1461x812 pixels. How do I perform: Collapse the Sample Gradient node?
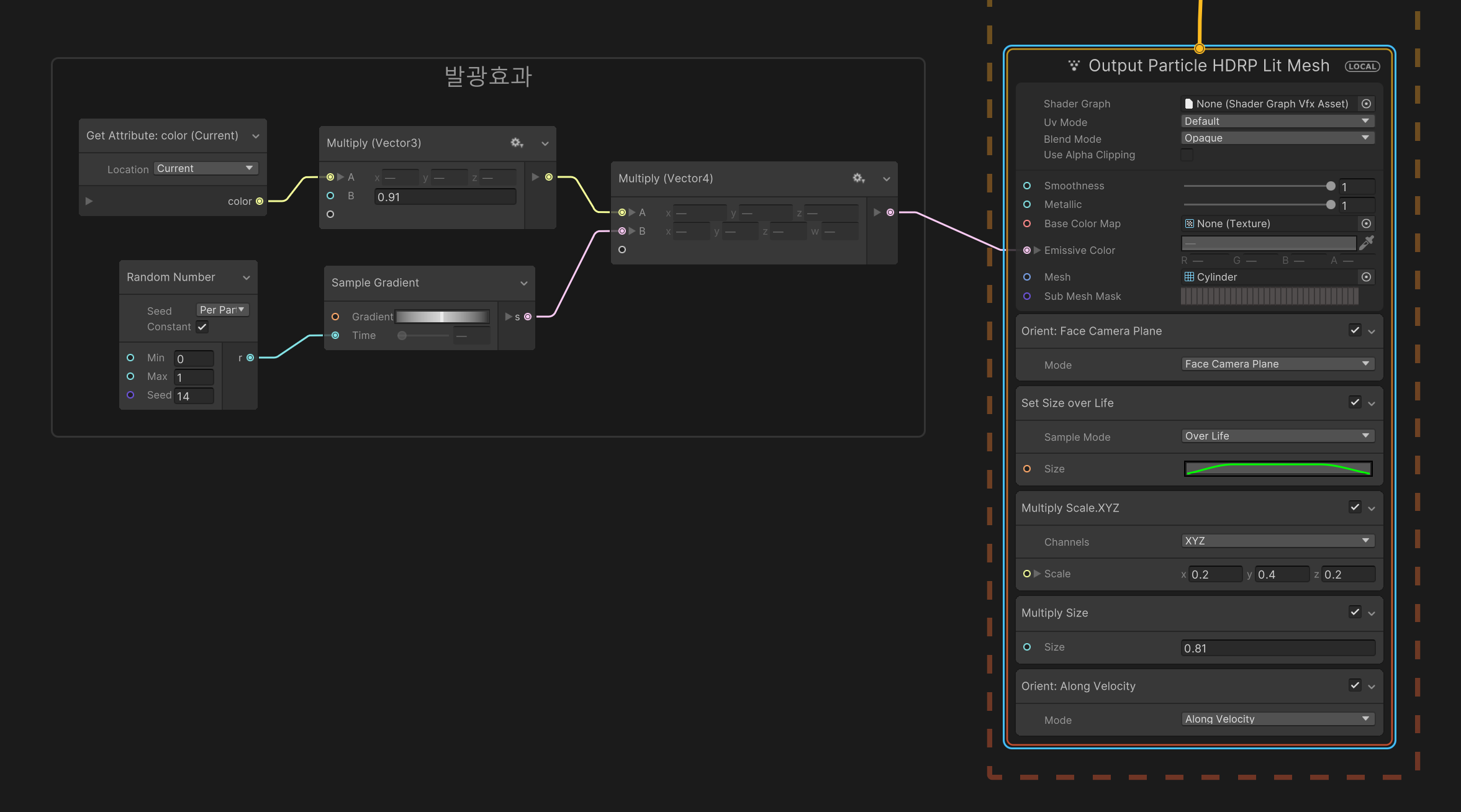pos(523,283)
